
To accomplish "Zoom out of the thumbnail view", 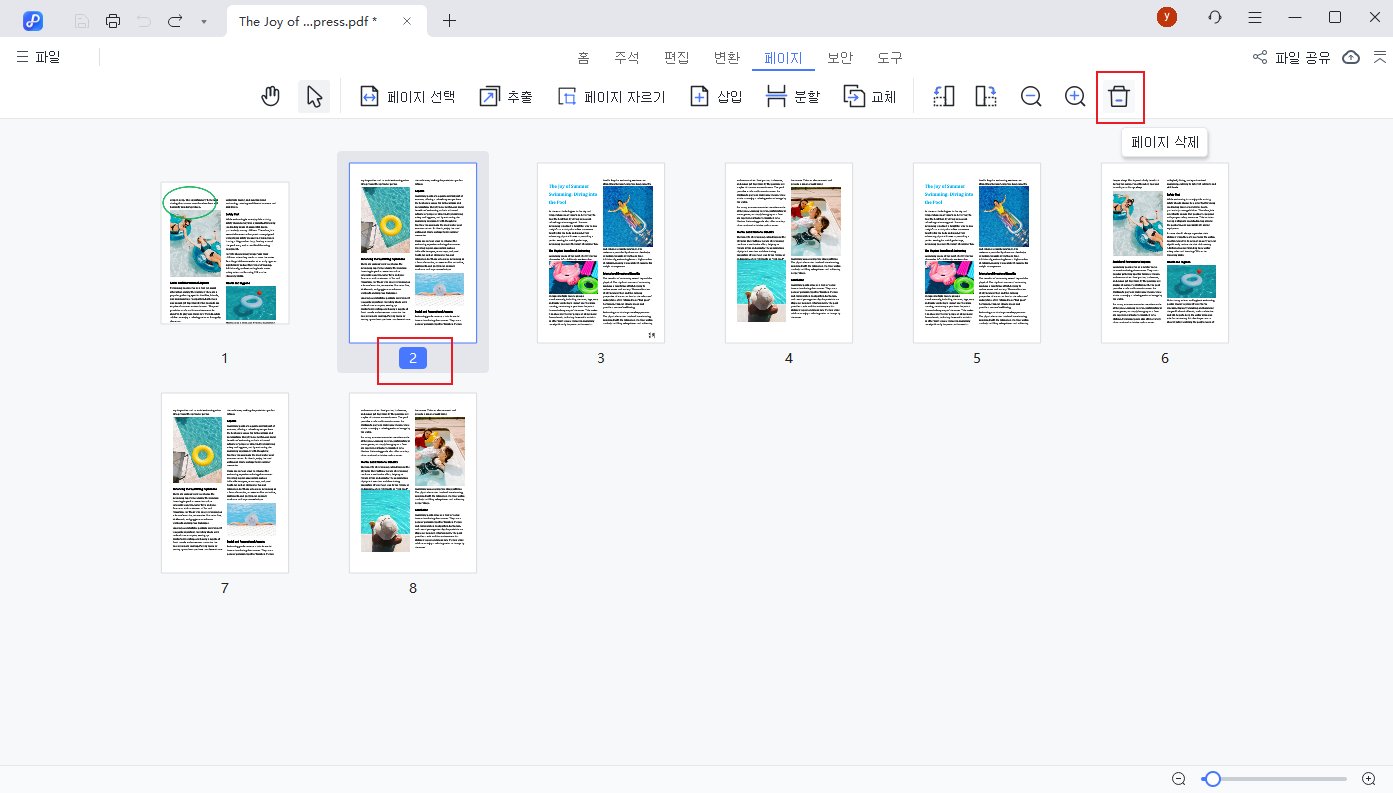I will tap(1031, 96).
